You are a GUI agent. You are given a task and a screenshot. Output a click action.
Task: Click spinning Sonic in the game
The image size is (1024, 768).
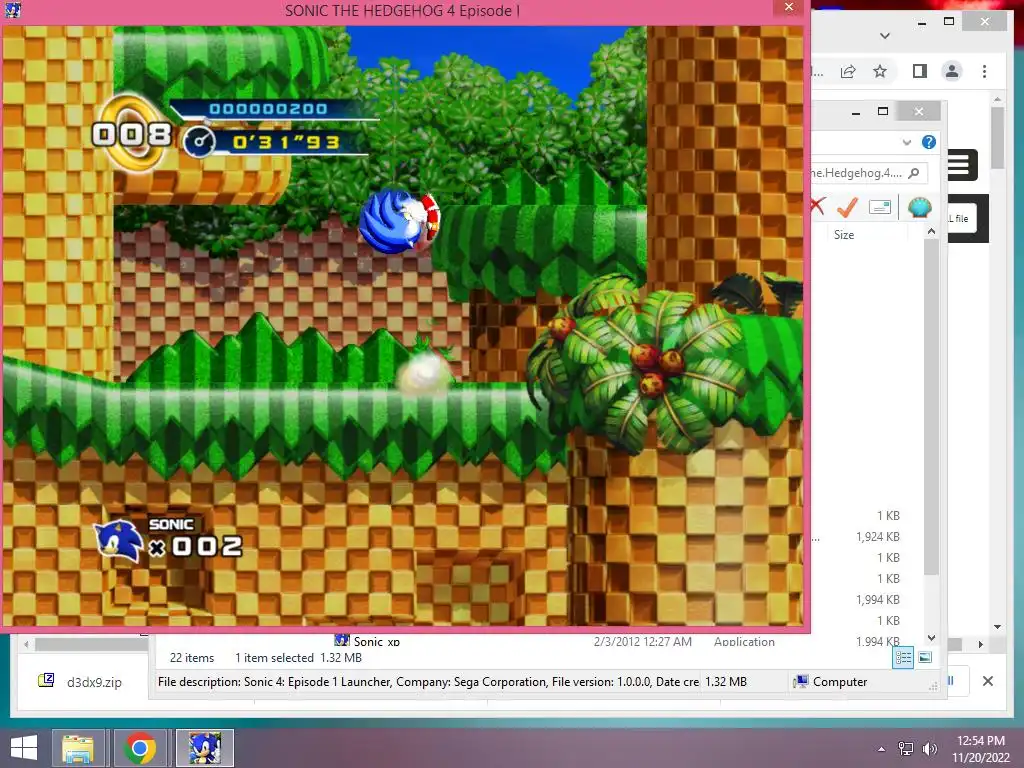(400, 221)
